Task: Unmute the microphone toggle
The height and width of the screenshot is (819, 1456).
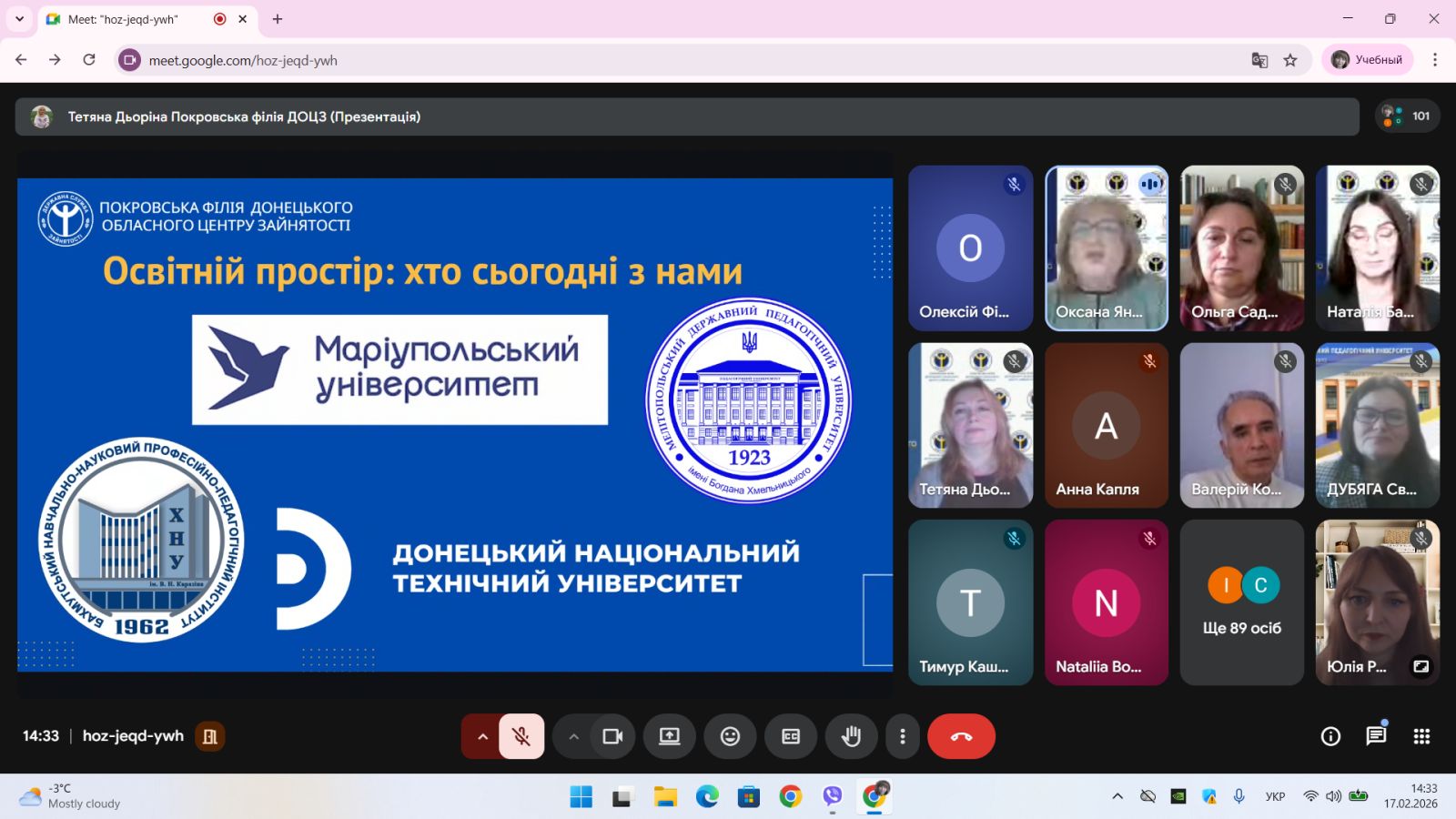Action: [521, 736]
